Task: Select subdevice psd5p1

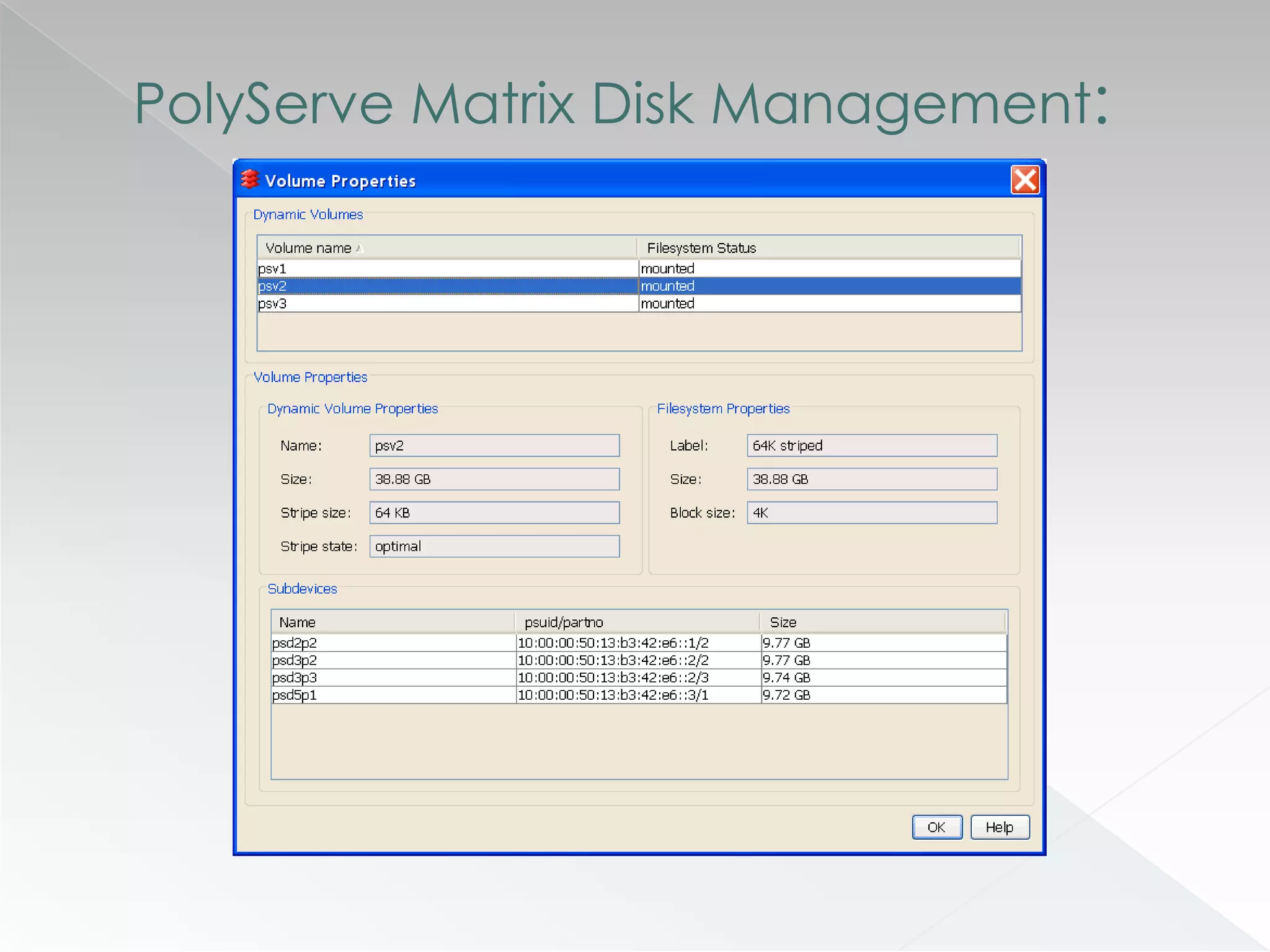Action: [394, 695]
